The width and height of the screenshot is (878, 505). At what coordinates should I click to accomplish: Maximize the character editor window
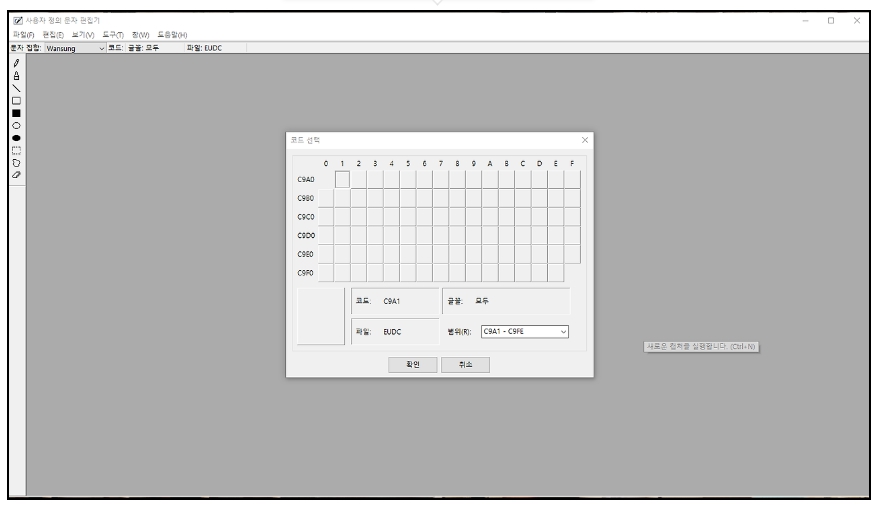[831, 21]
